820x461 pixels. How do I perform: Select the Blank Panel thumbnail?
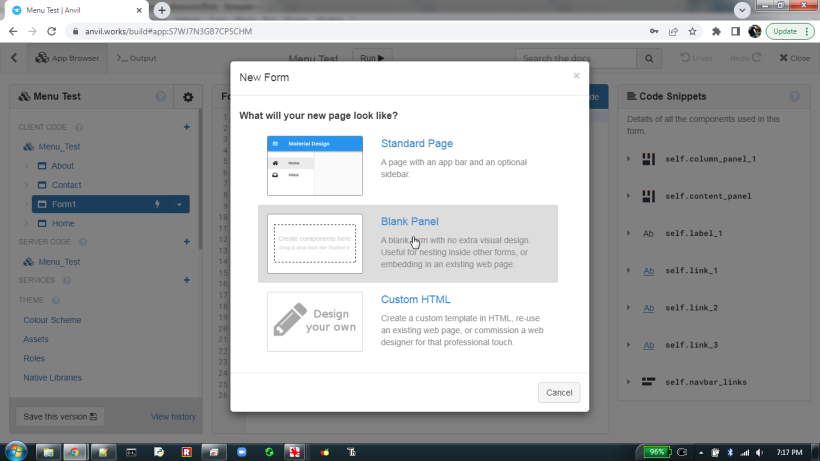click(x=315, y=243)
